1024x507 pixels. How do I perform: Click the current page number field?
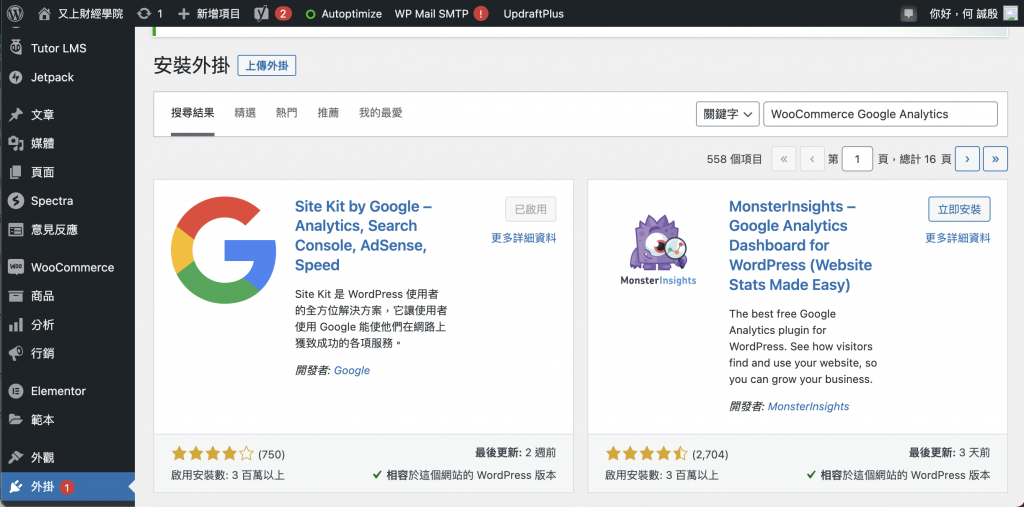(x=857, y=159)
